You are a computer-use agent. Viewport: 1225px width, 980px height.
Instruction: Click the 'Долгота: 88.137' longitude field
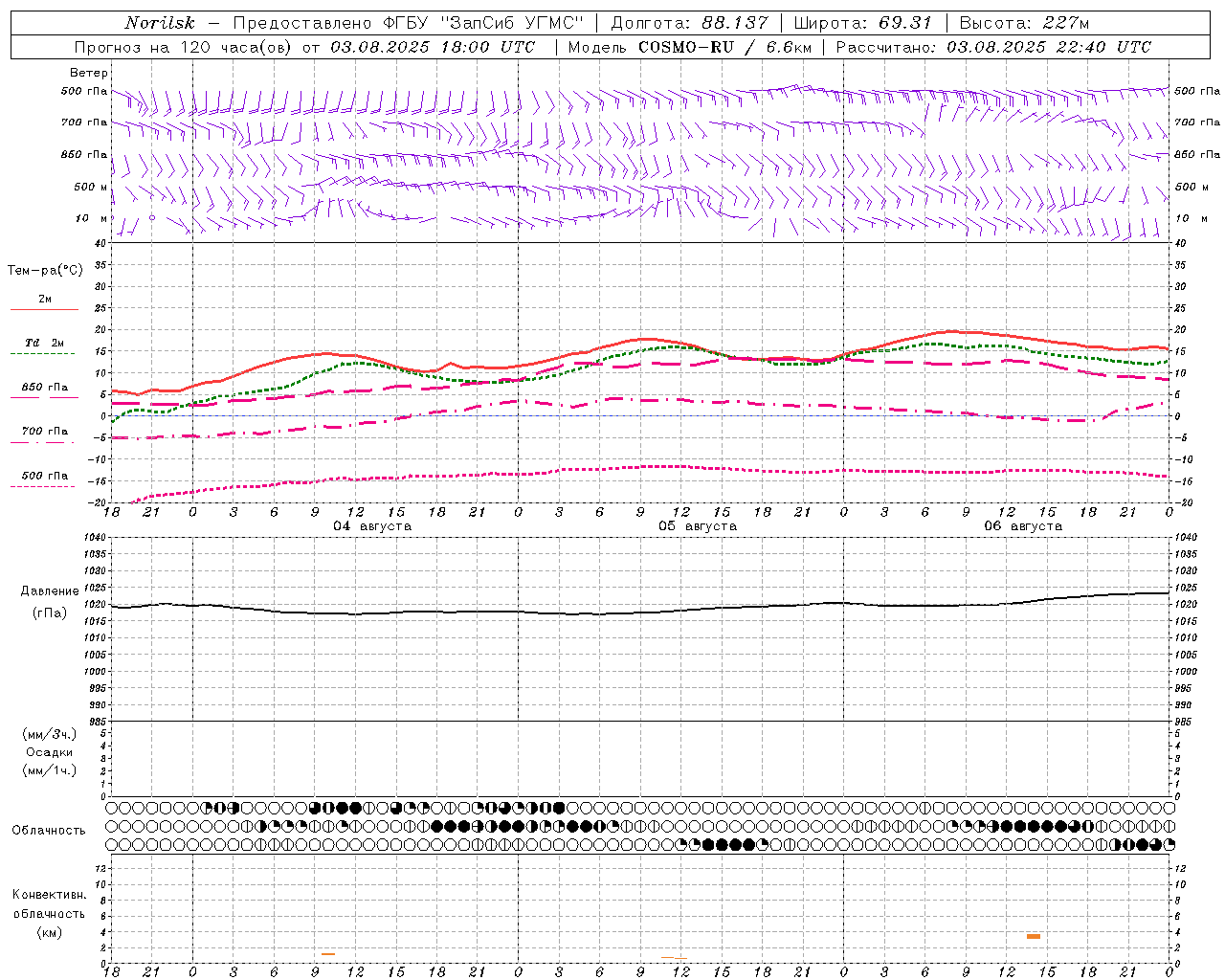point(689,23)
